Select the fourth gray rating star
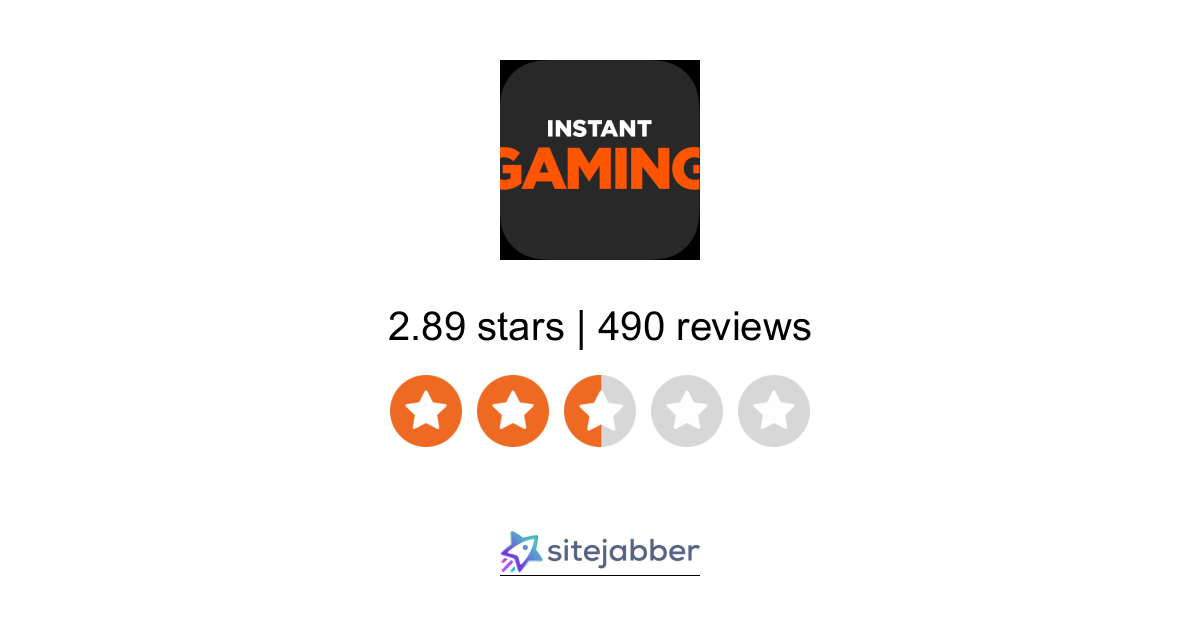Screen dimensions: 1200x630 687,411
